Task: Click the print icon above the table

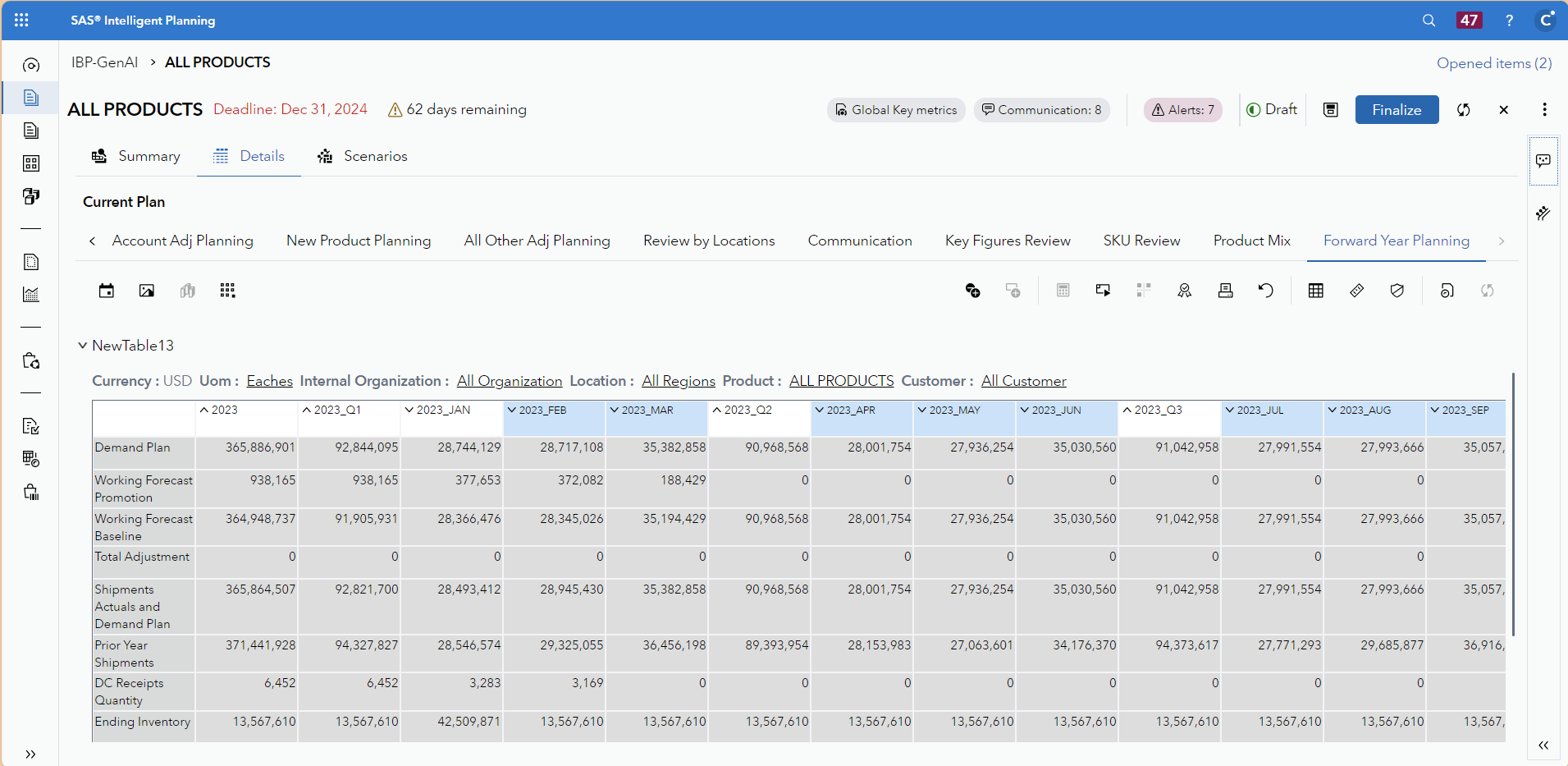Action: tap(1226, 290)
